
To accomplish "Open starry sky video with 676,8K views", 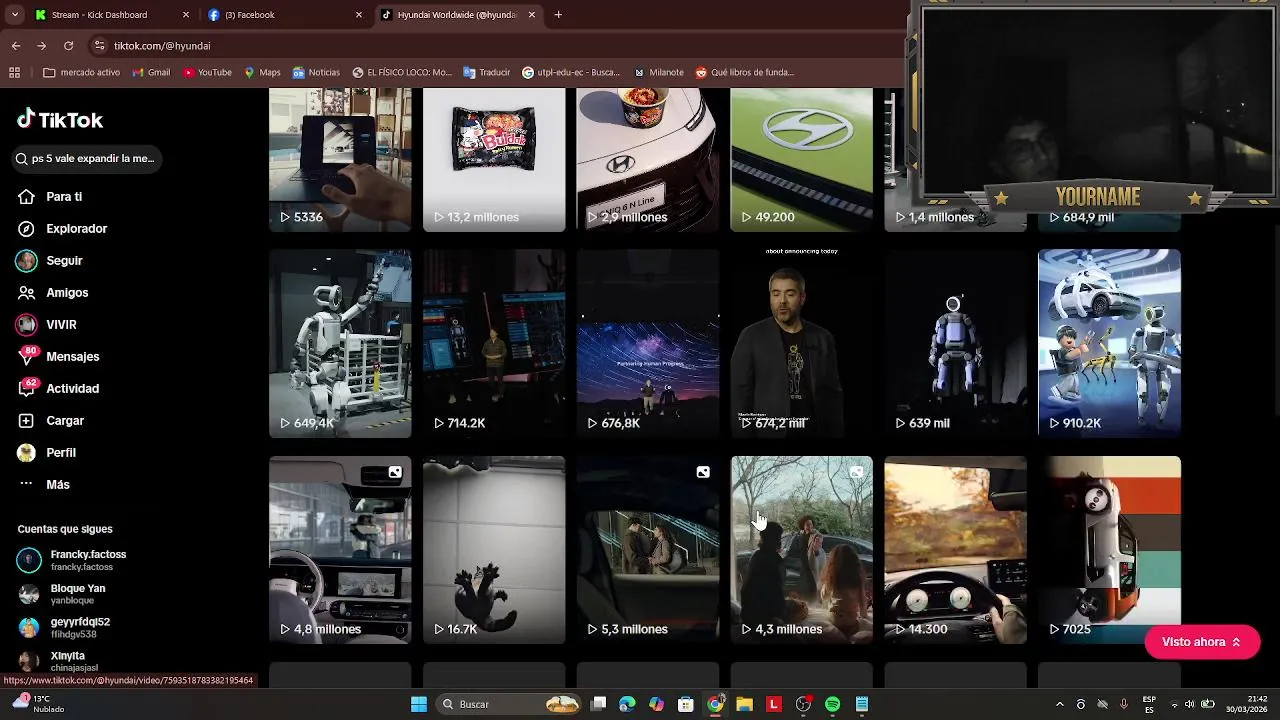I will (x=648, y=343).
